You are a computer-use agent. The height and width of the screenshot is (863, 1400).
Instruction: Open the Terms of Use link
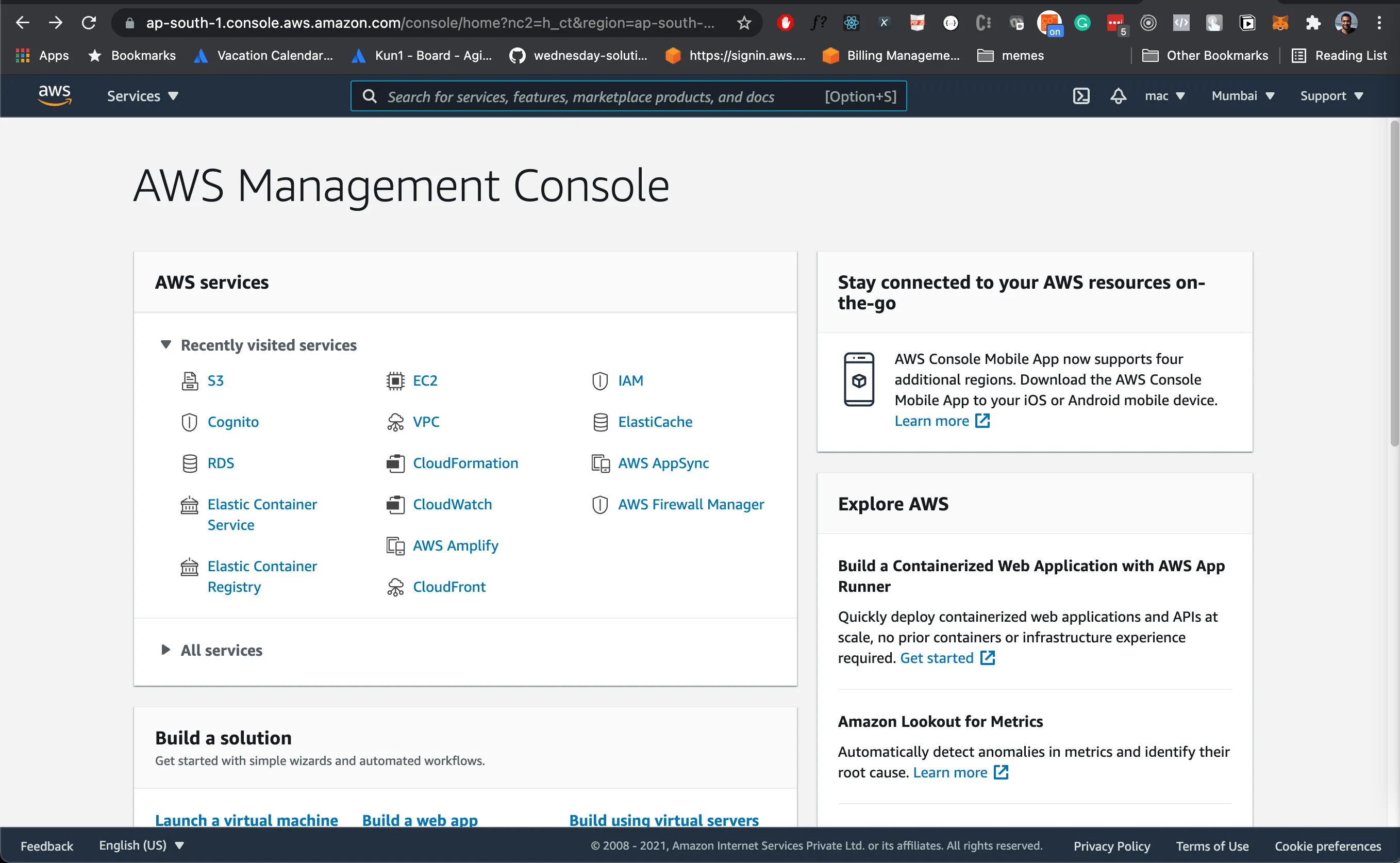1212,845
